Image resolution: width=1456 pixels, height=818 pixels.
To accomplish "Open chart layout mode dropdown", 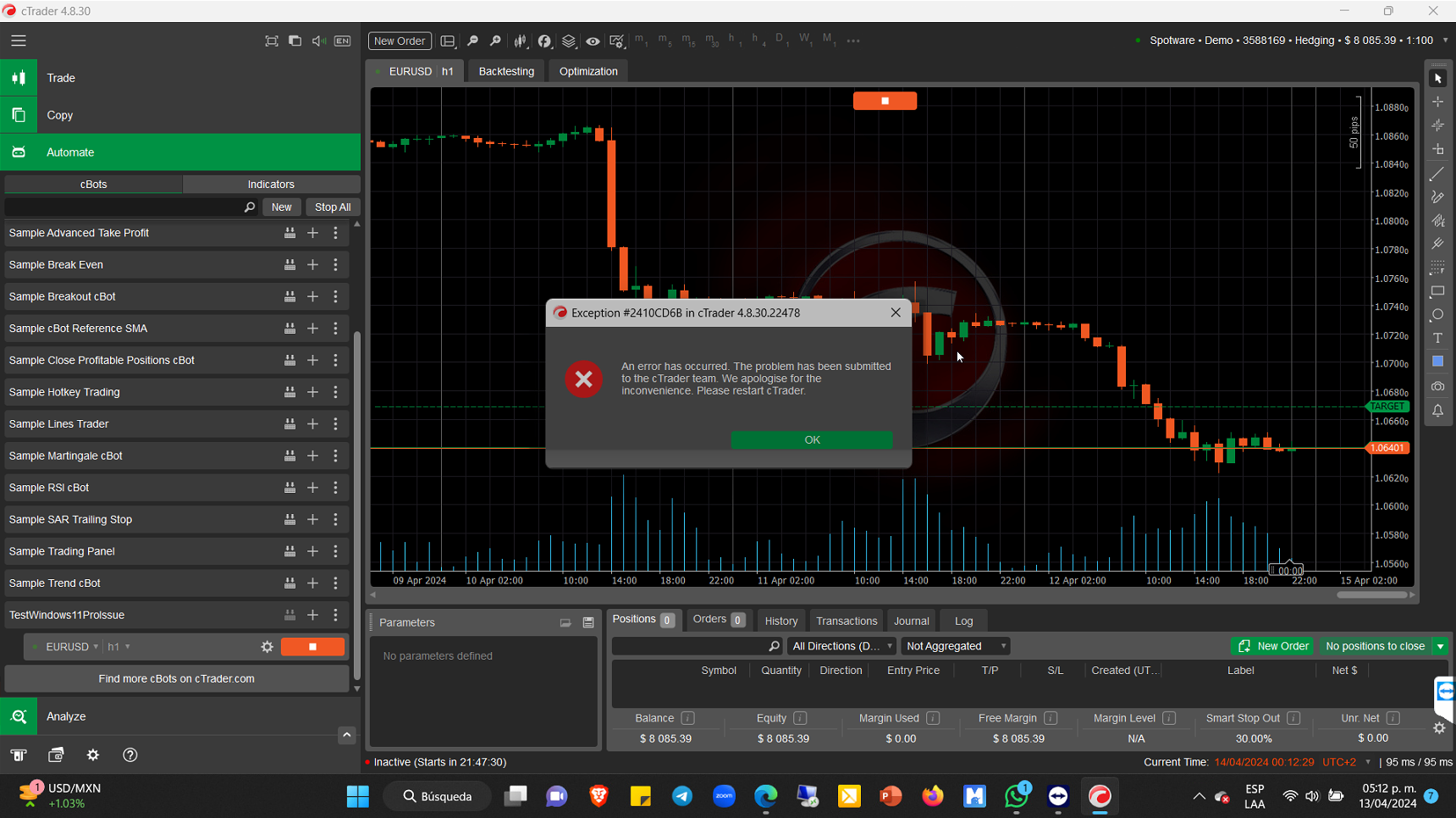I will click(x=448, y=41).
